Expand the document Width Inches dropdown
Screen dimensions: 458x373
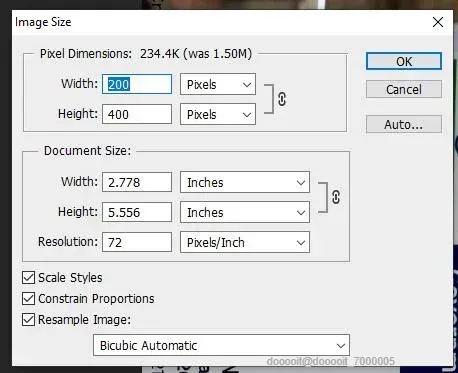[x=245, y=182]
